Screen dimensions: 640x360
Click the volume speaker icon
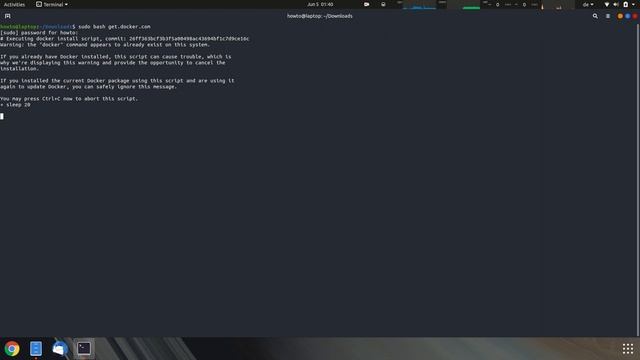(x=616, y=4)
